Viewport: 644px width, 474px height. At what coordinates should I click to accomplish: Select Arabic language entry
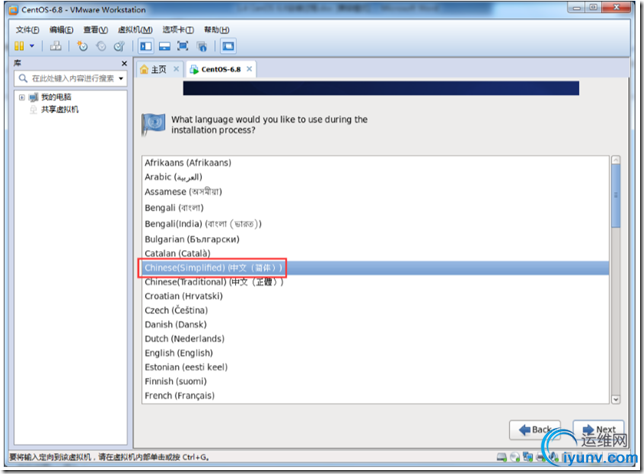pos(375,177)
